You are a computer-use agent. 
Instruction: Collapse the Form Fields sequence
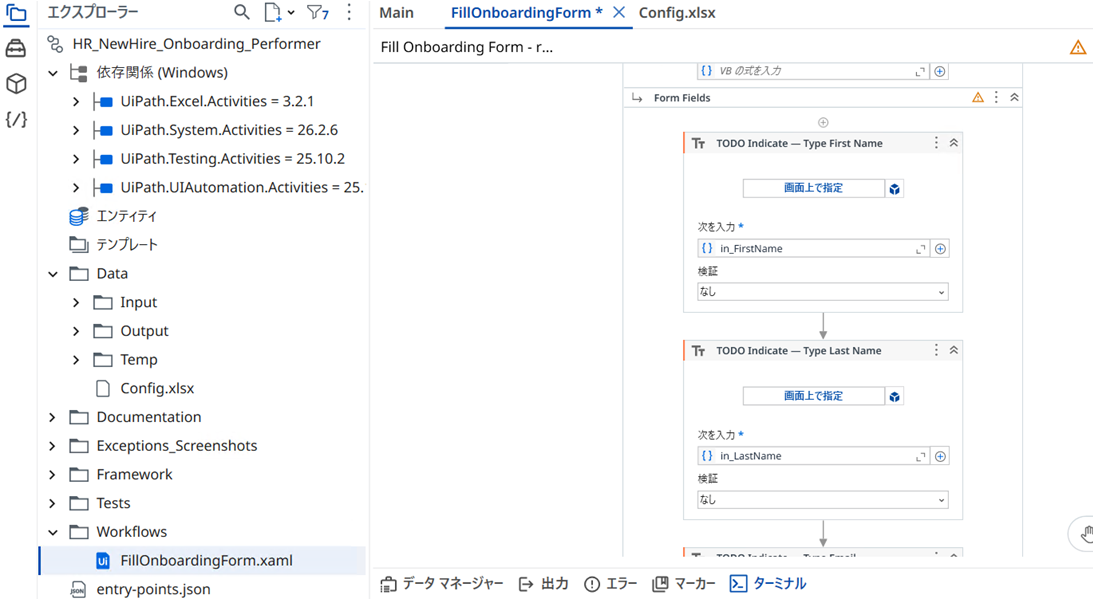1014,98
